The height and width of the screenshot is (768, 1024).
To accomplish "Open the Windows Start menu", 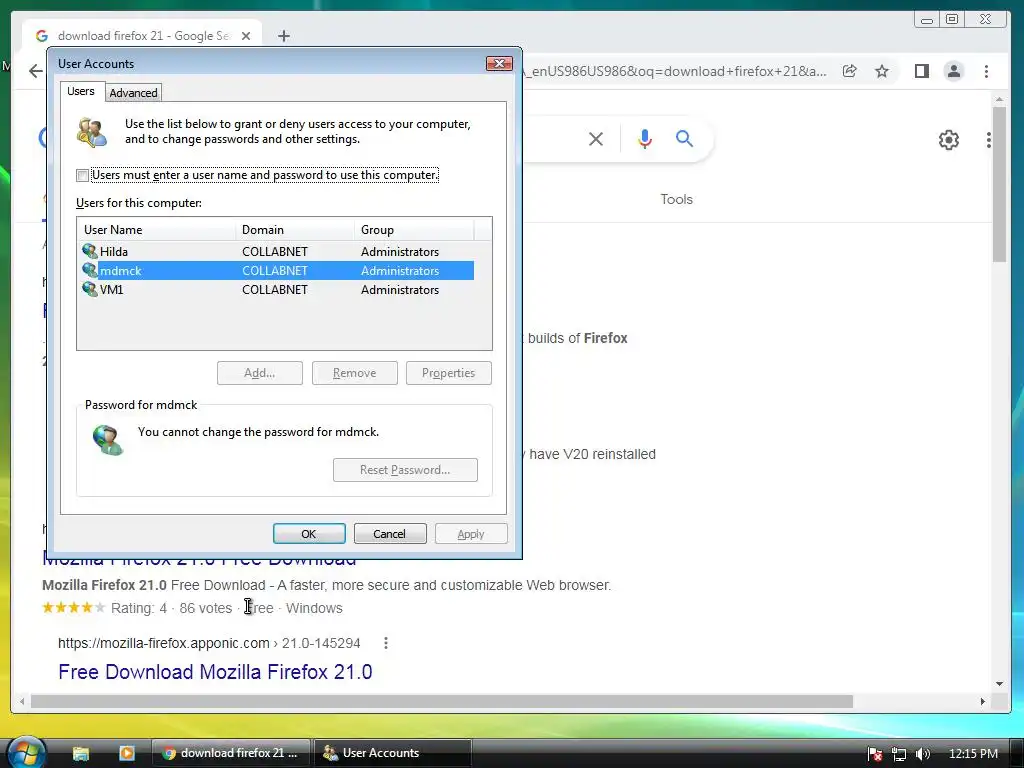I will (27, 752).
